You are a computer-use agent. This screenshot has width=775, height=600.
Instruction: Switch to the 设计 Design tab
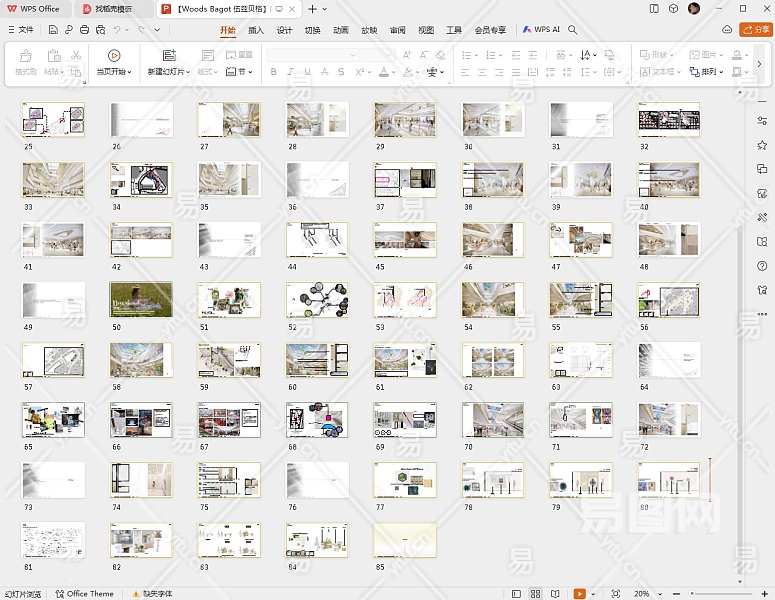(284, 30)
